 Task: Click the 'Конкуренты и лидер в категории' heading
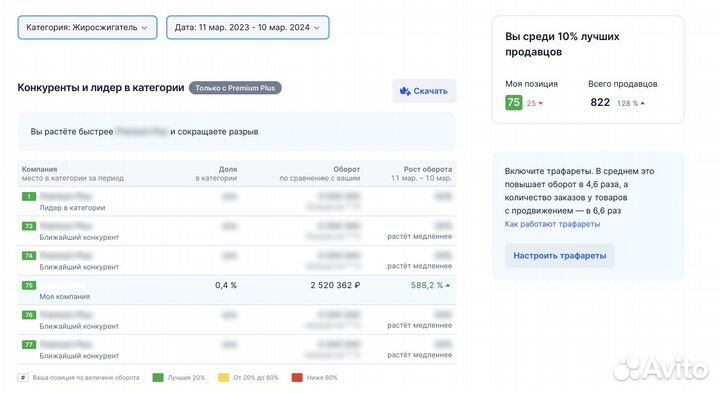click(x=101, y=88)
